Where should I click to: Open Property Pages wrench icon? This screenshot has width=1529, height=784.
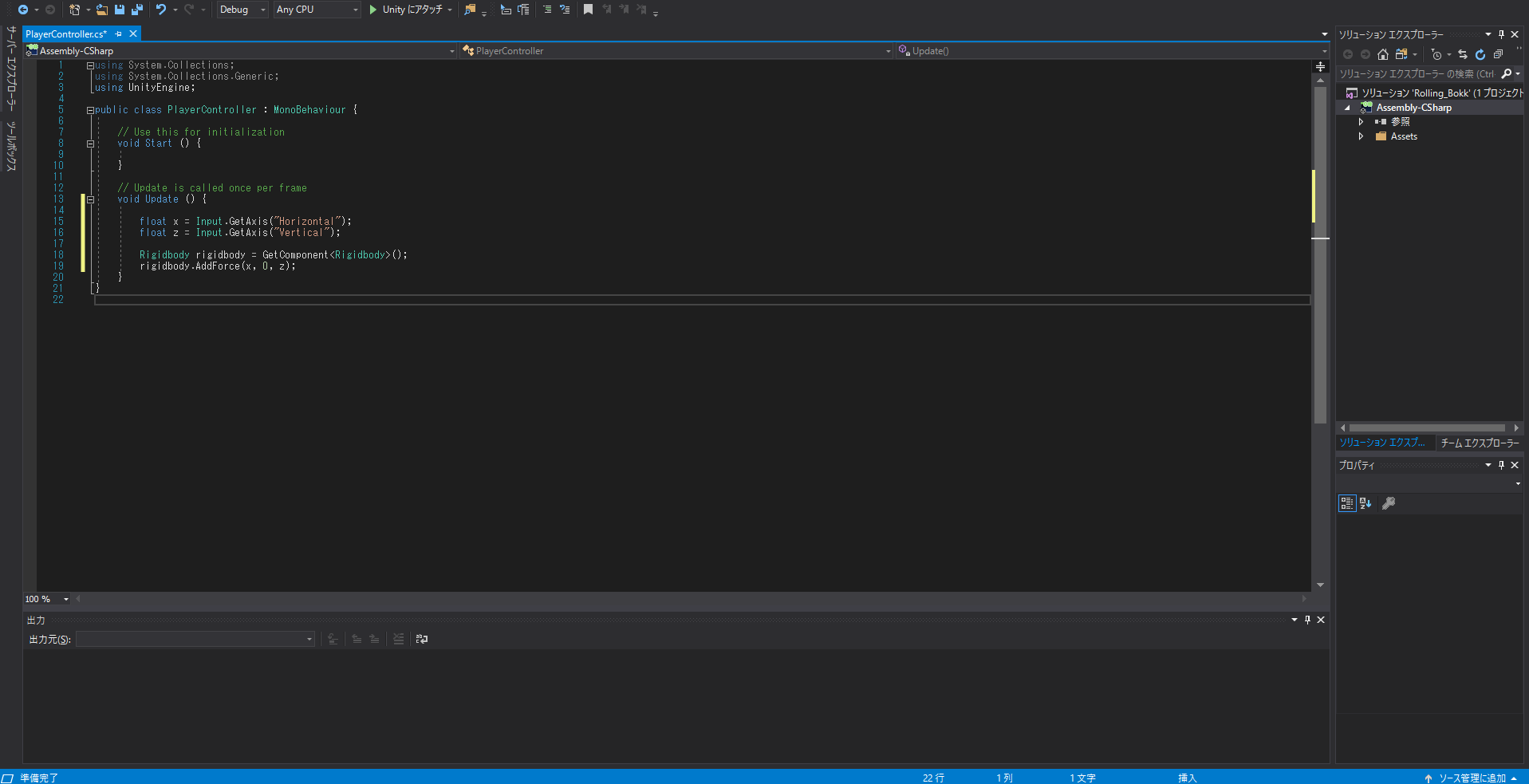(x=1389, y=503)
